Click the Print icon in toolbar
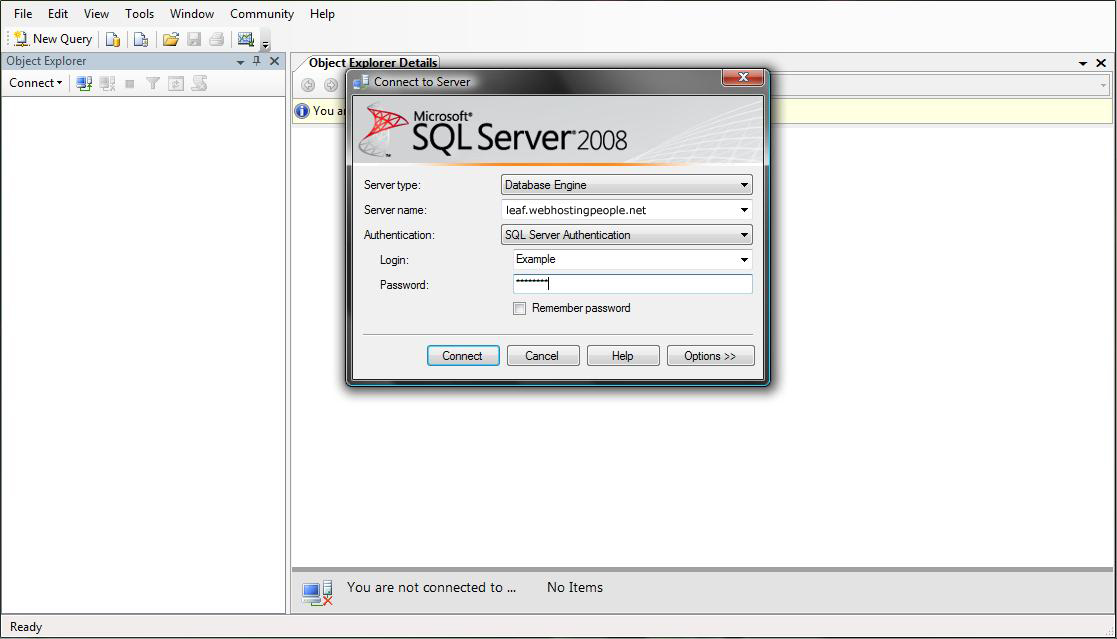The height and width of the screenshot is (639, 1117). 217,39
